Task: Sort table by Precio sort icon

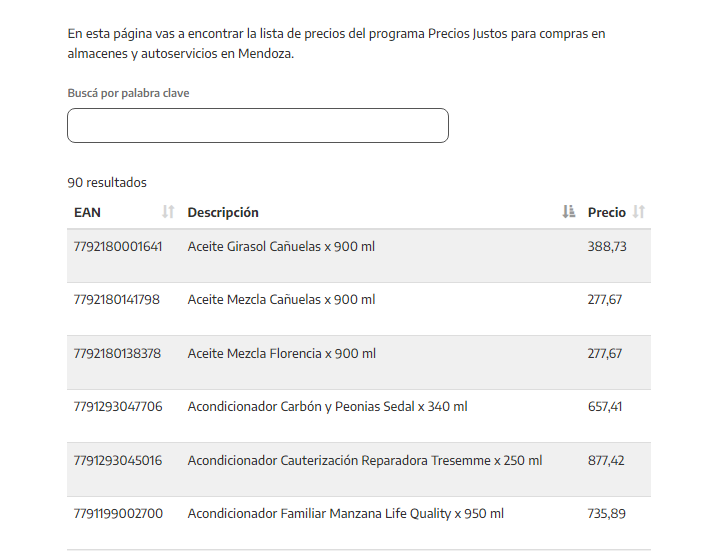Action: tap(639, 212)
